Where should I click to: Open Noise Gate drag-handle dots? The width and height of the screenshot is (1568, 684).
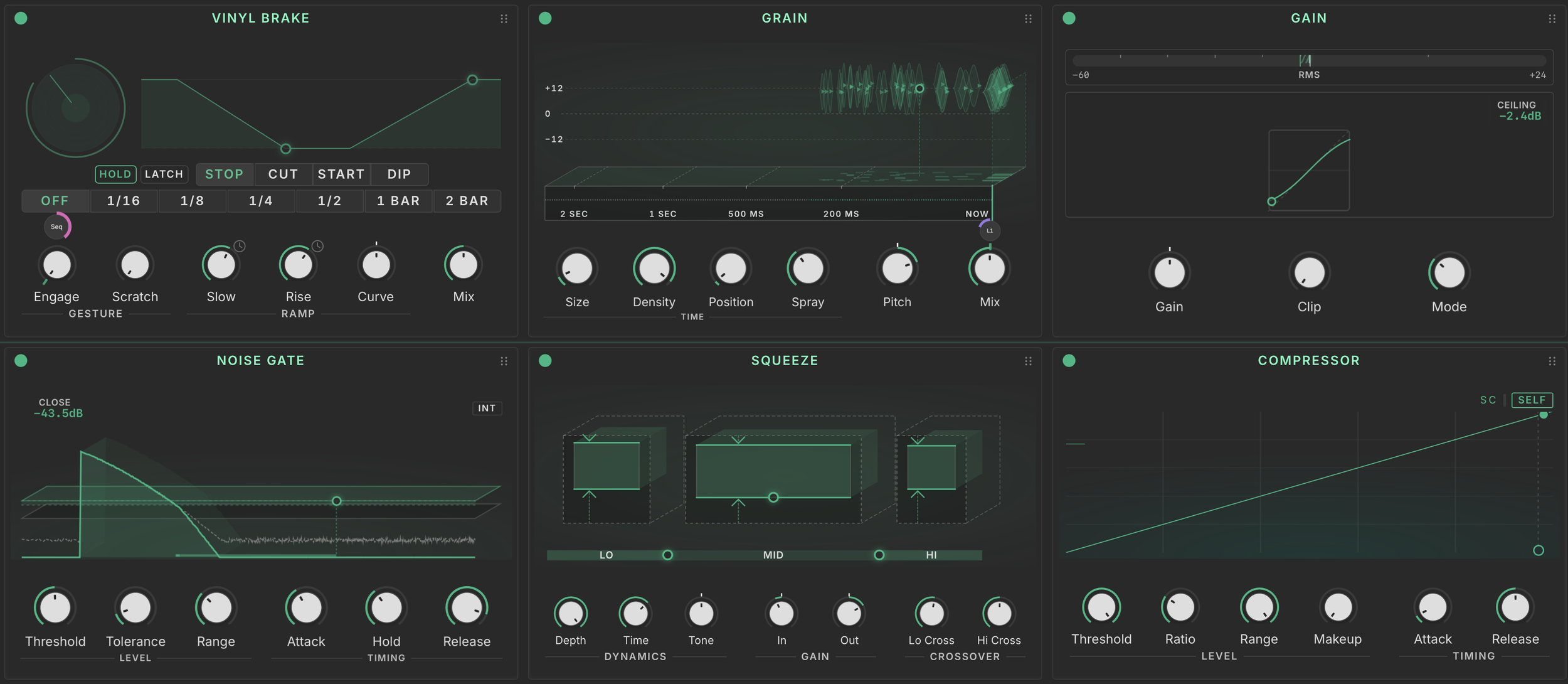[x=504, y=361]
